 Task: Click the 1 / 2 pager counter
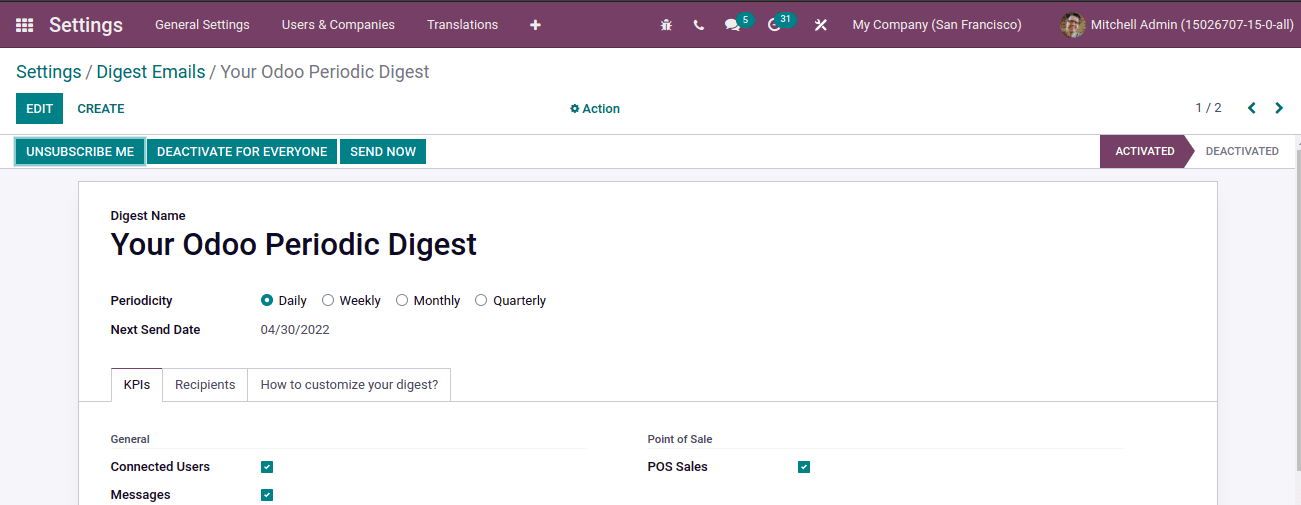coord(1208,108)
